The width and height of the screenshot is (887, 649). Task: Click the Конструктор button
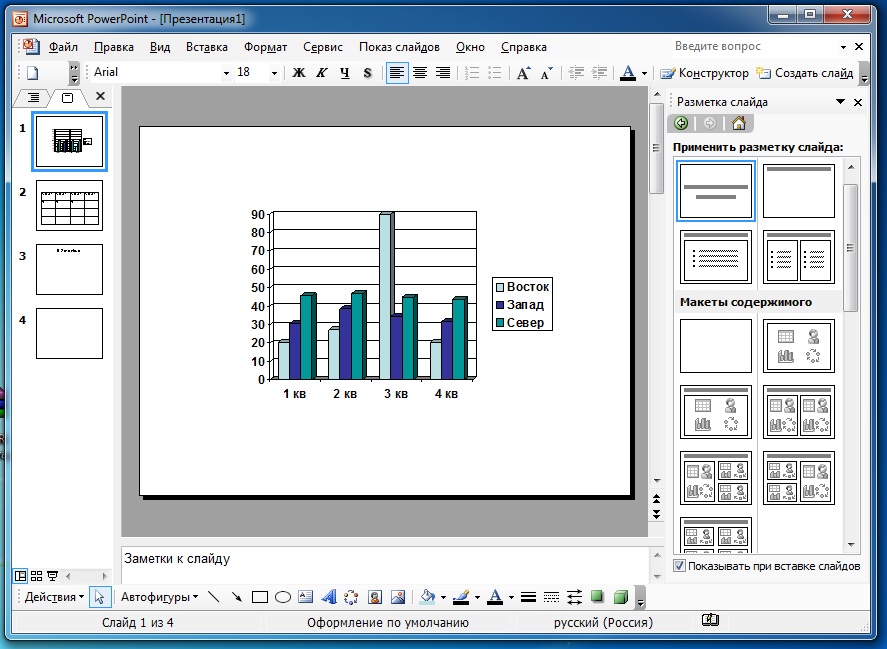click(704, 73)
